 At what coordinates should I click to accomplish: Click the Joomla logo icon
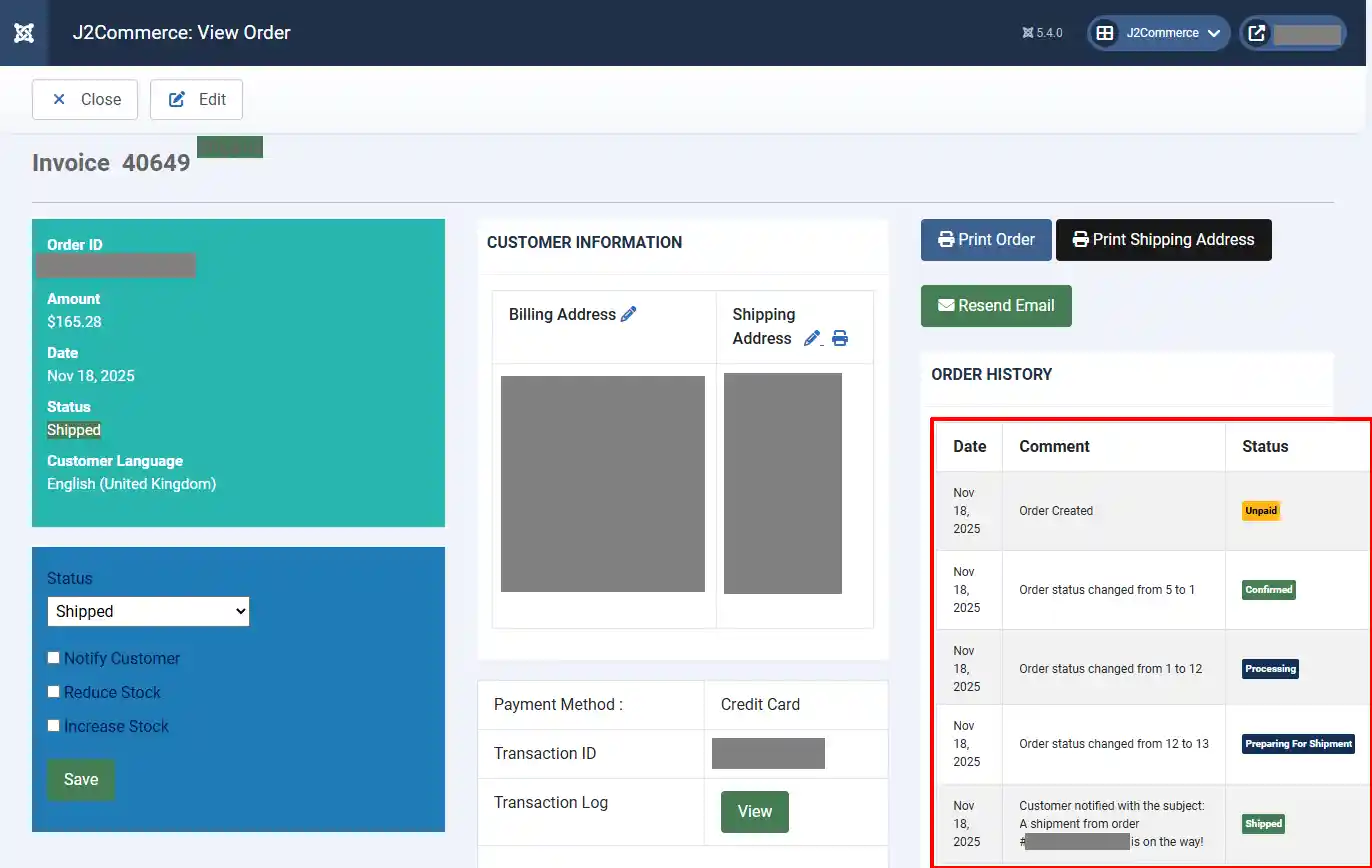(x=24, y=33)
